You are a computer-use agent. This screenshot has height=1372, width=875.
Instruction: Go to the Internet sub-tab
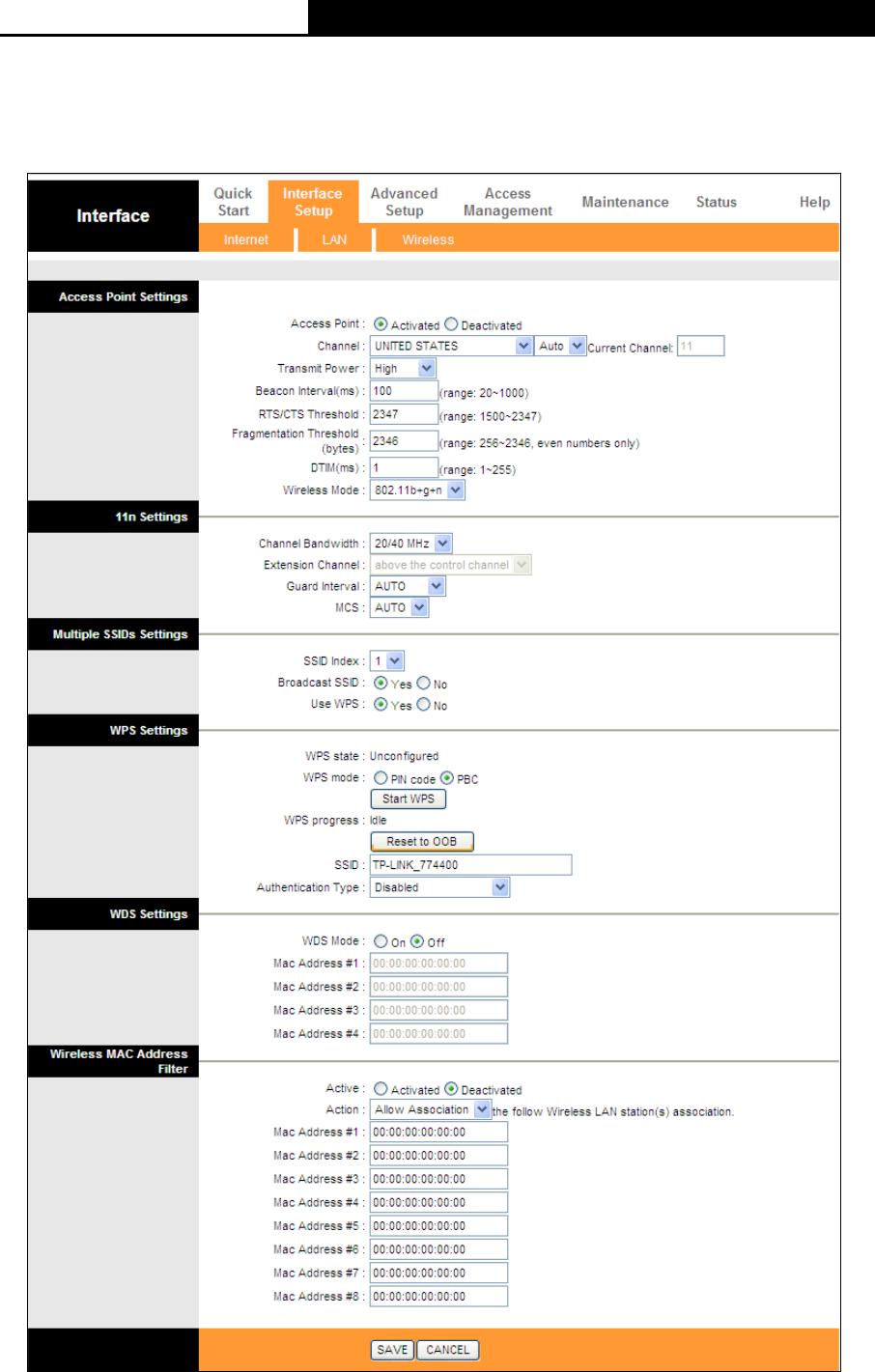click(x=246, y=239)
